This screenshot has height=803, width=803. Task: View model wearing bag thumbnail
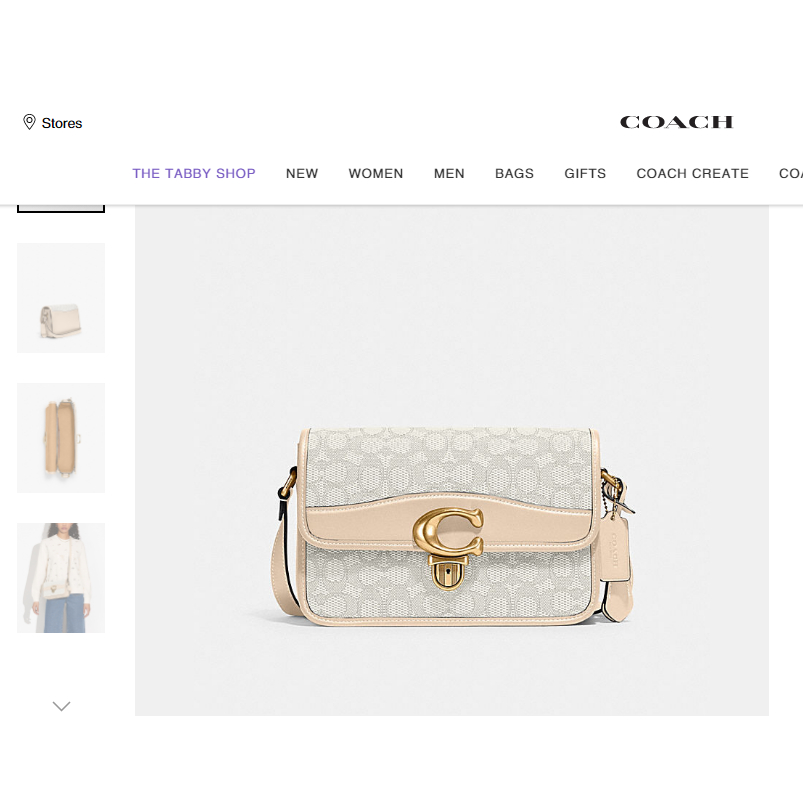(x=61, y=578)
